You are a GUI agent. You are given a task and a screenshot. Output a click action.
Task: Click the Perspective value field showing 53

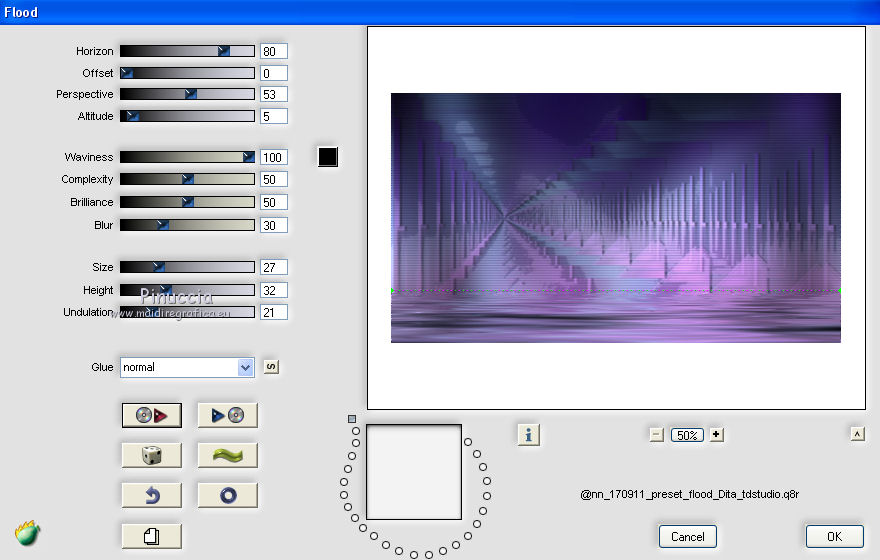click(274, 94)
